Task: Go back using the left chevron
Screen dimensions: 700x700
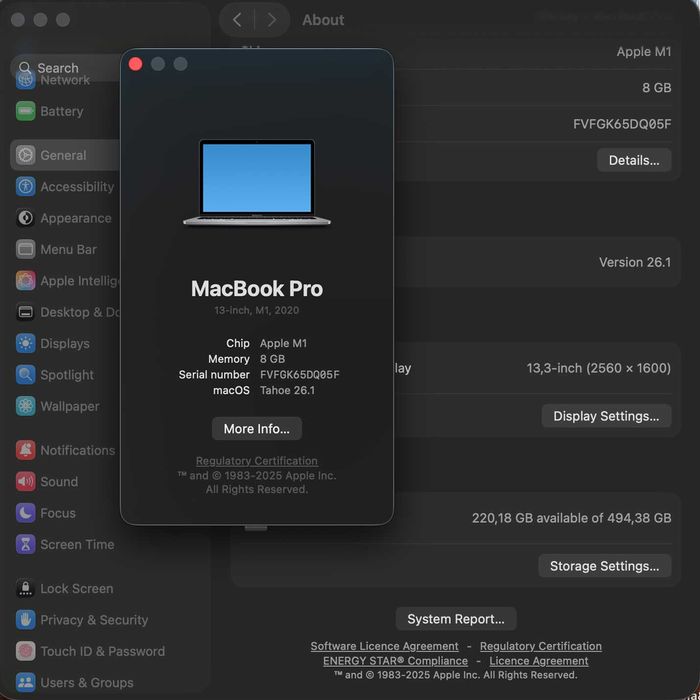Action: point(237,20)
